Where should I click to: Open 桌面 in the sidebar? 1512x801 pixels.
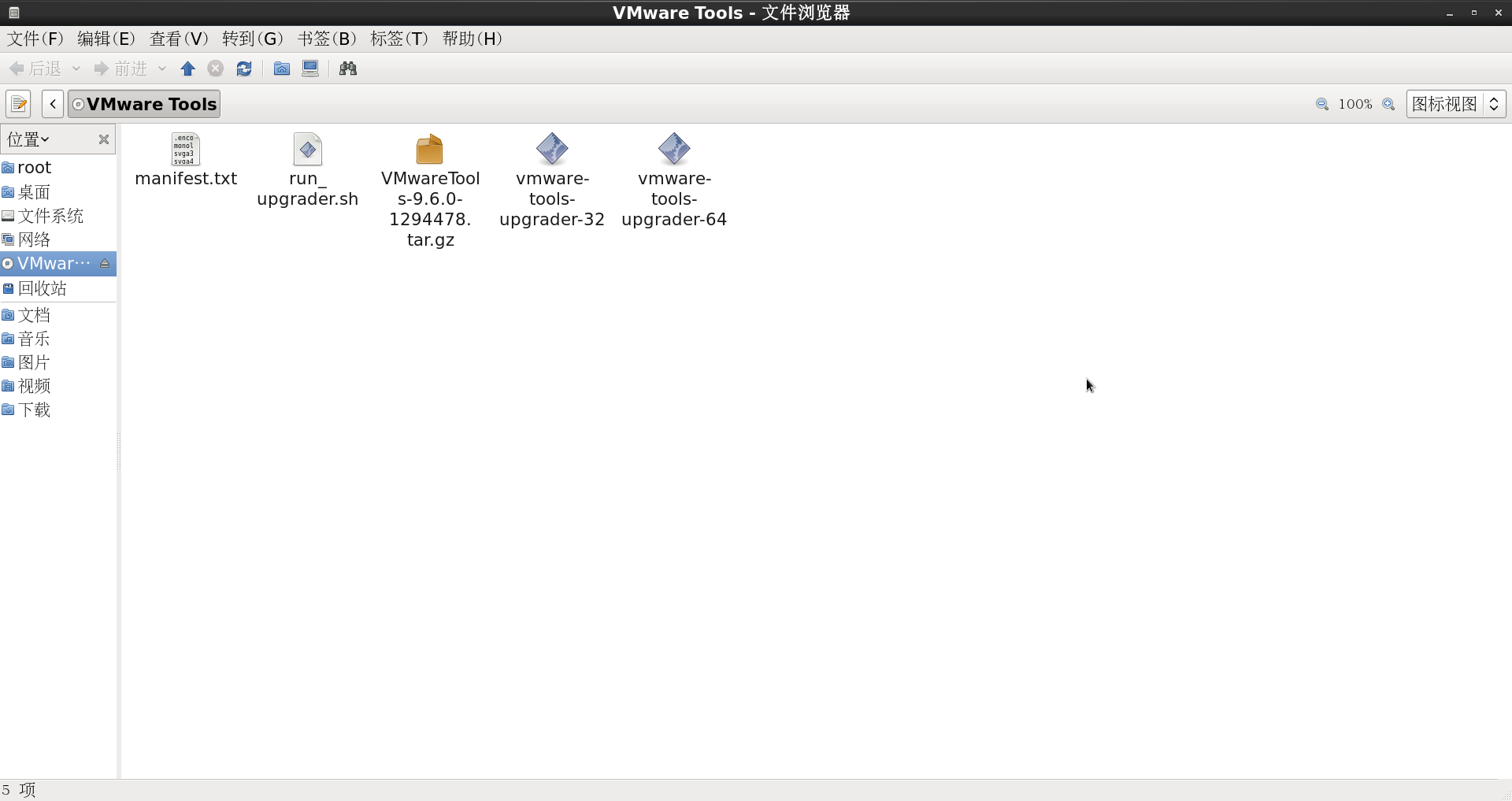58,192
